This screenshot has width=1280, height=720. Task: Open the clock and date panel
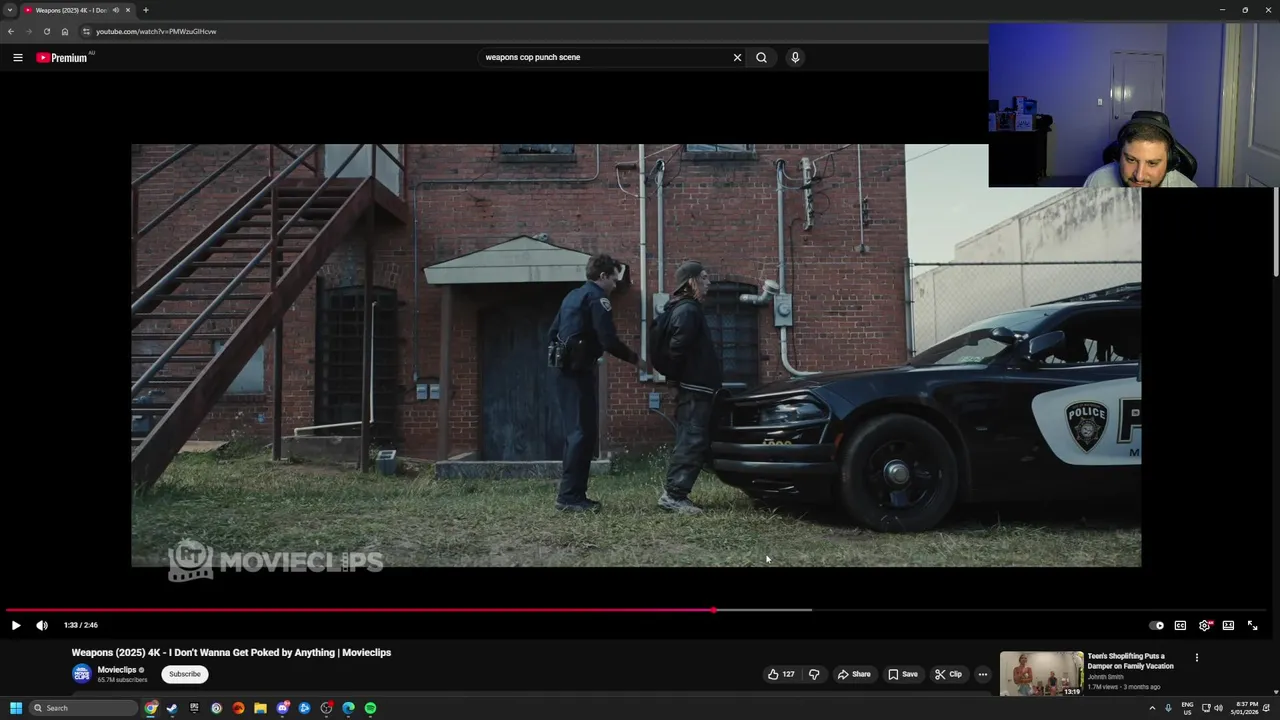1246,708
